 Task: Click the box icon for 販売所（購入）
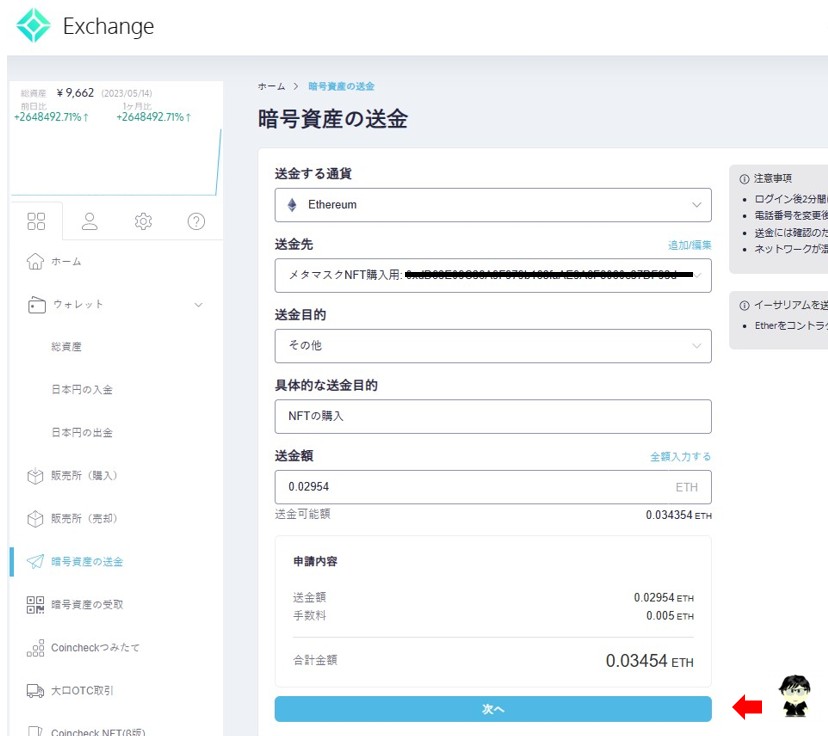click(35, 476)
